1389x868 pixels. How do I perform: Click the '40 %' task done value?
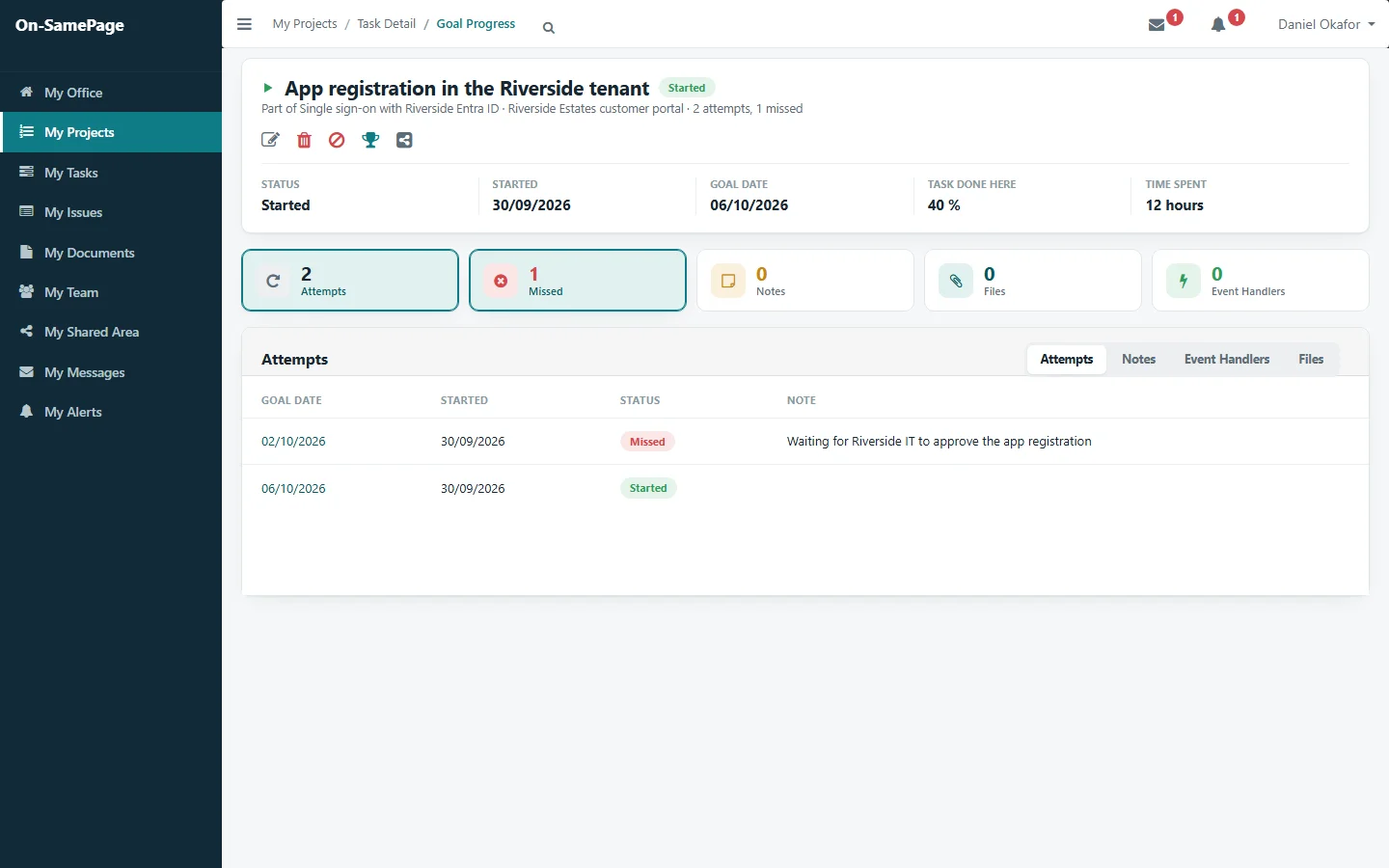(x=944, y=205)
